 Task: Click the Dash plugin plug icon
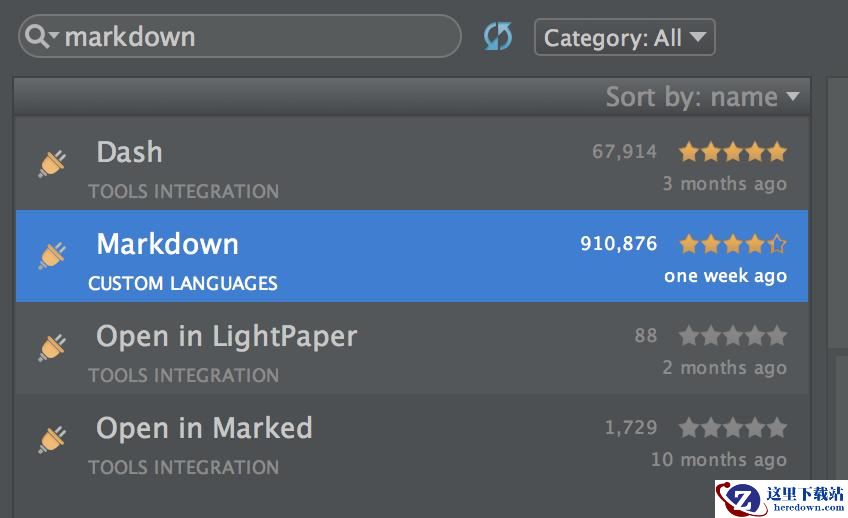click(x=52, y=164)
